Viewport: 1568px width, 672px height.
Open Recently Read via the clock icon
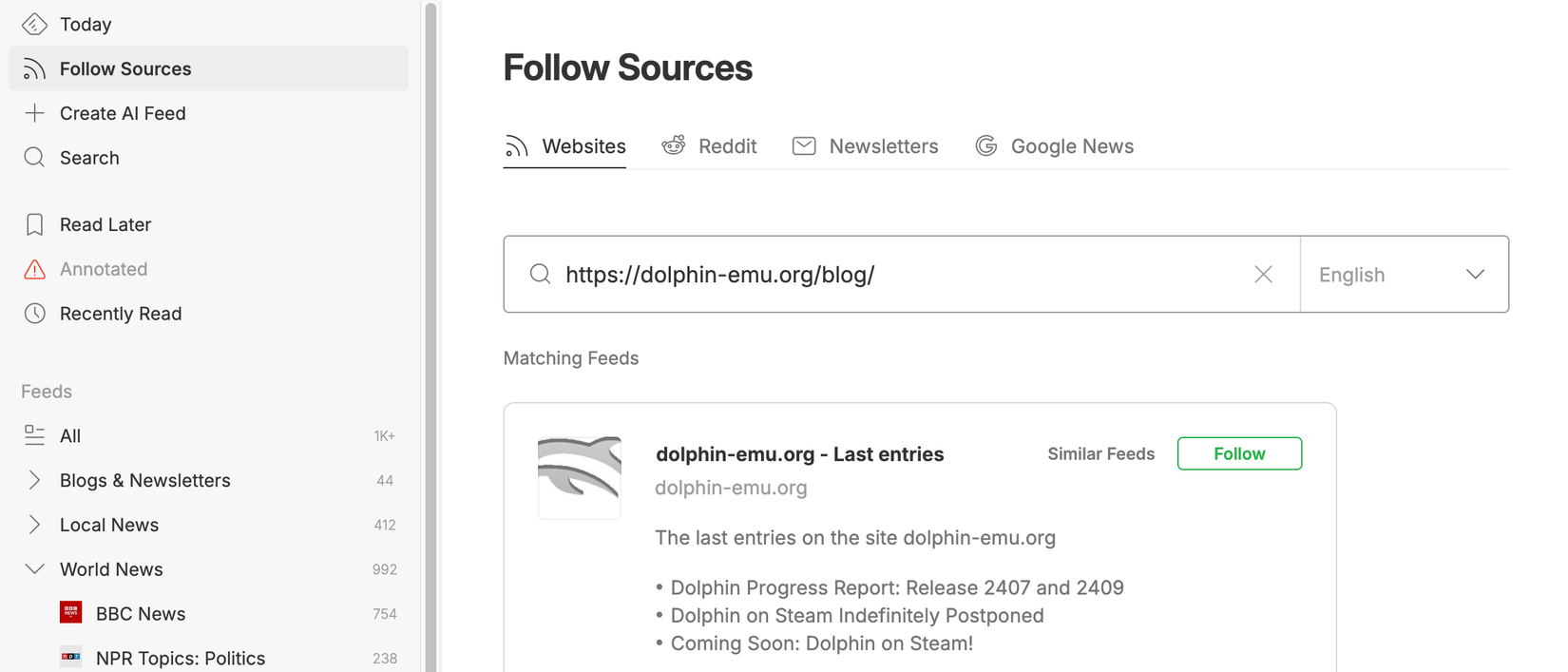[34, 313]
